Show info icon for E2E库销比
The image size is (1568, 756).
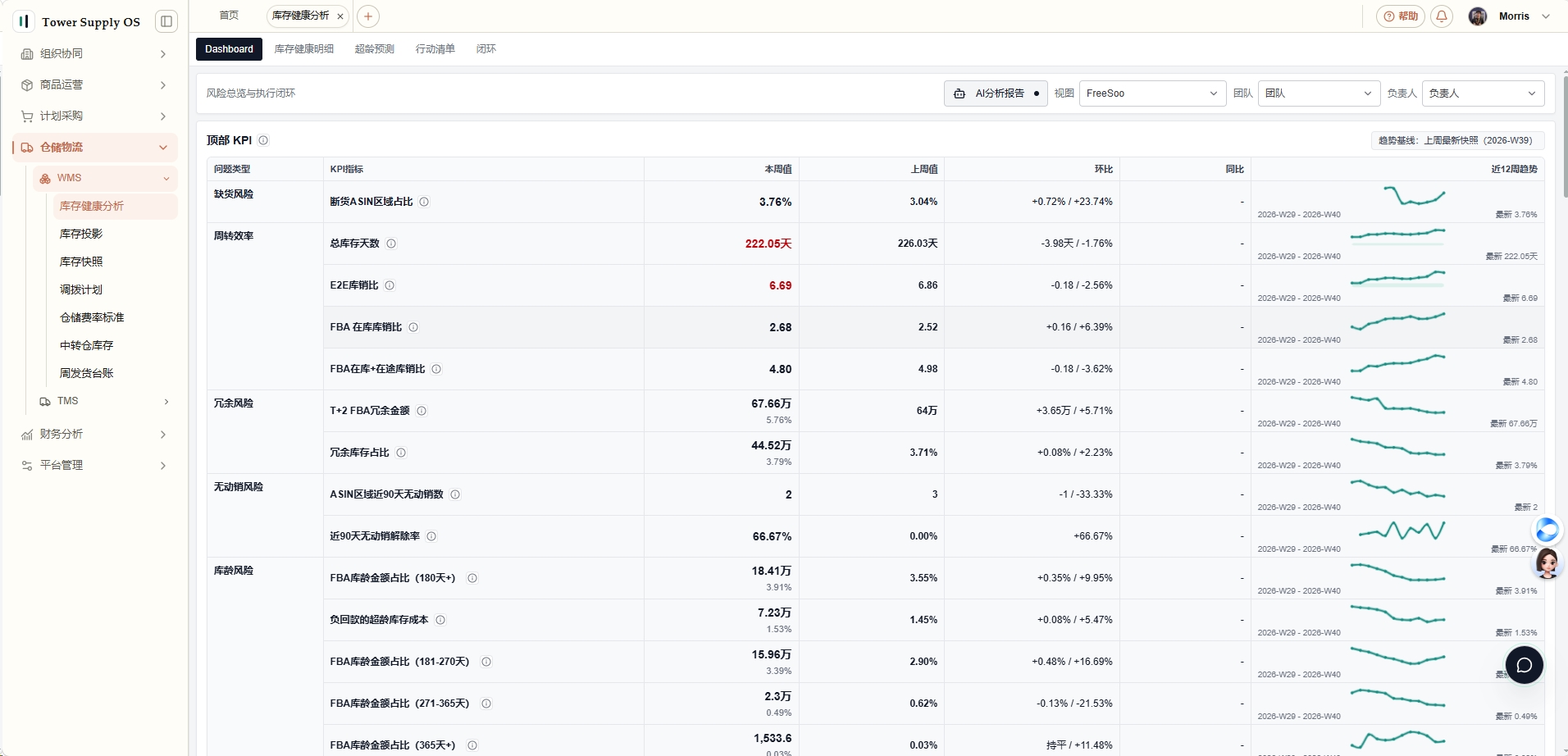coord(390,285)
